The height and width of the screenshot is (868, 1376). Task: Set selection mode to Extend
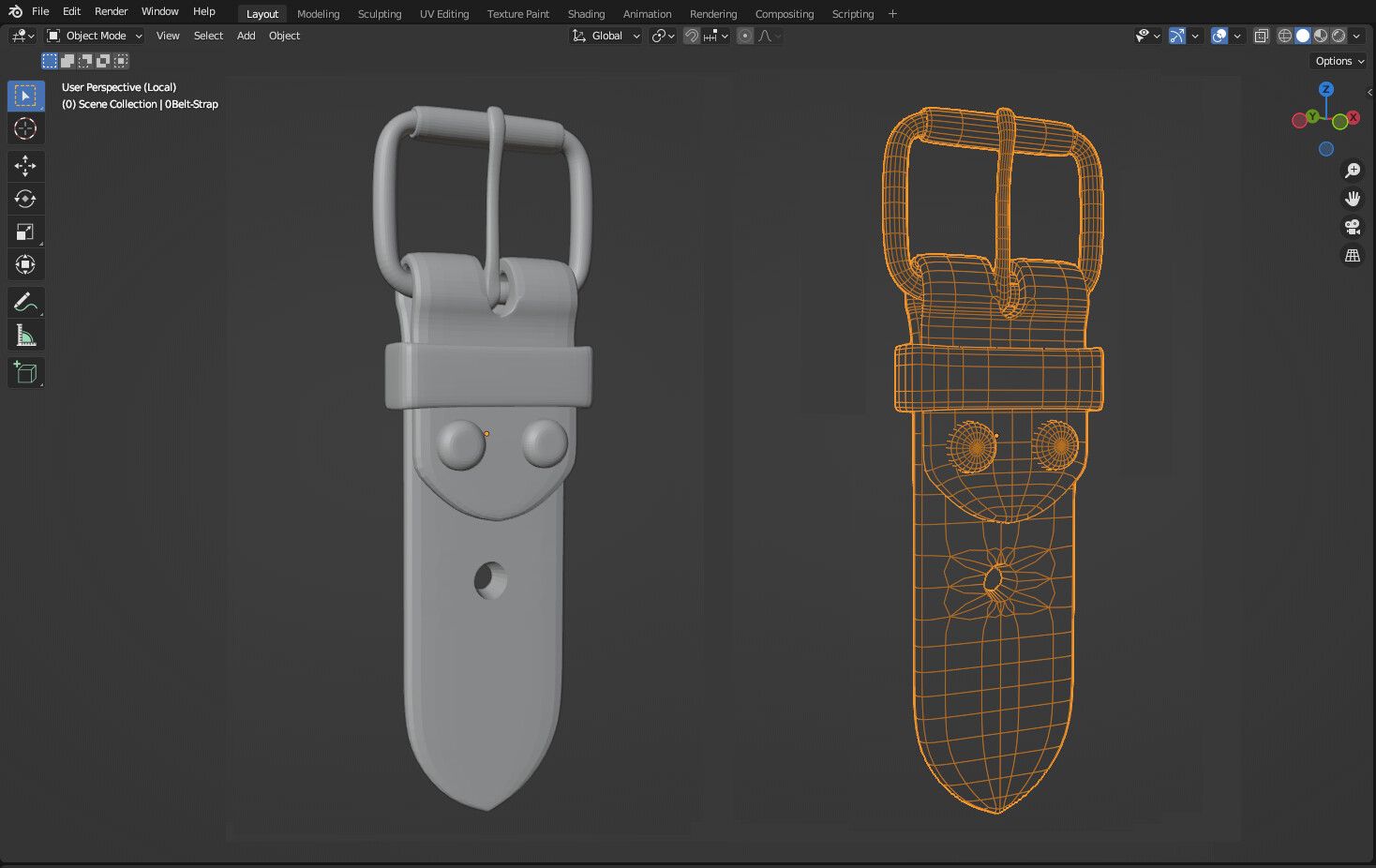tap(67, 61)
